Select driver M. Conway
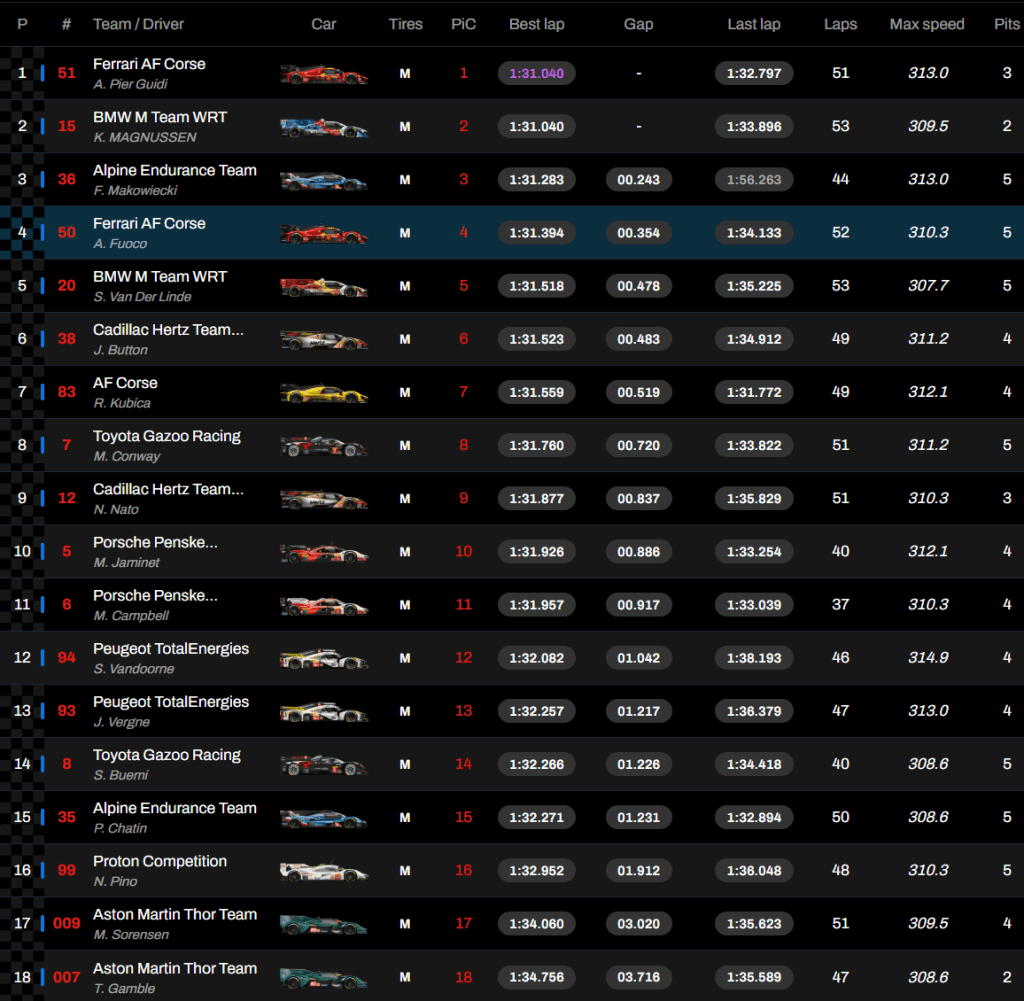The width and height of the screenshot is (1024, 1001). point(127,456)
